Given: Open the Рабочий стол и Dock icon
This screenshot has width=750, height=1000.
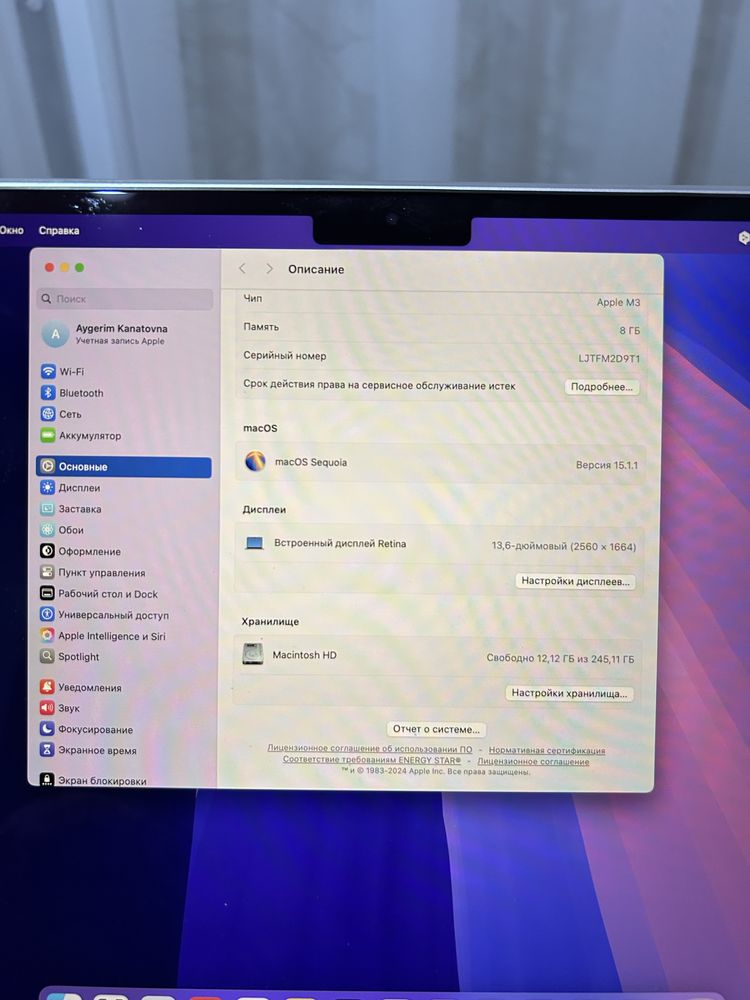Looking at the screenshot, I should (x=48, y=594).
